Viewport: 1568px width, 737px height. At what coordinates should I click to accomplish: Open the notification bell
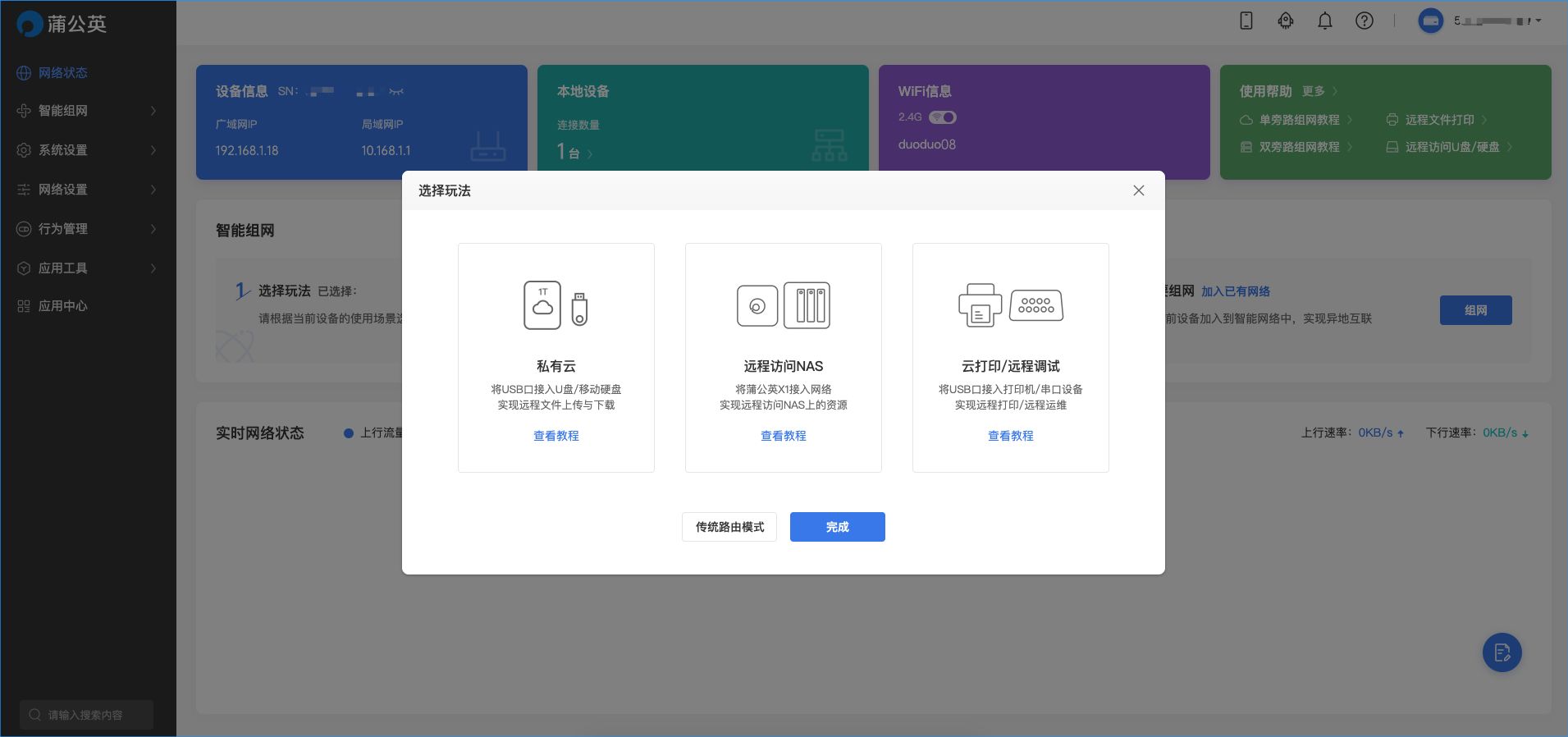point(1324,21)
